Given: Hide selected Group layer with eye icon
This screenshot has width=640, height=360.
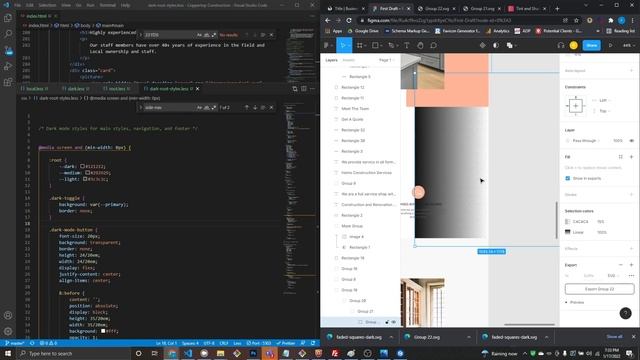Looking at the screenshot, I should (394, 322).
